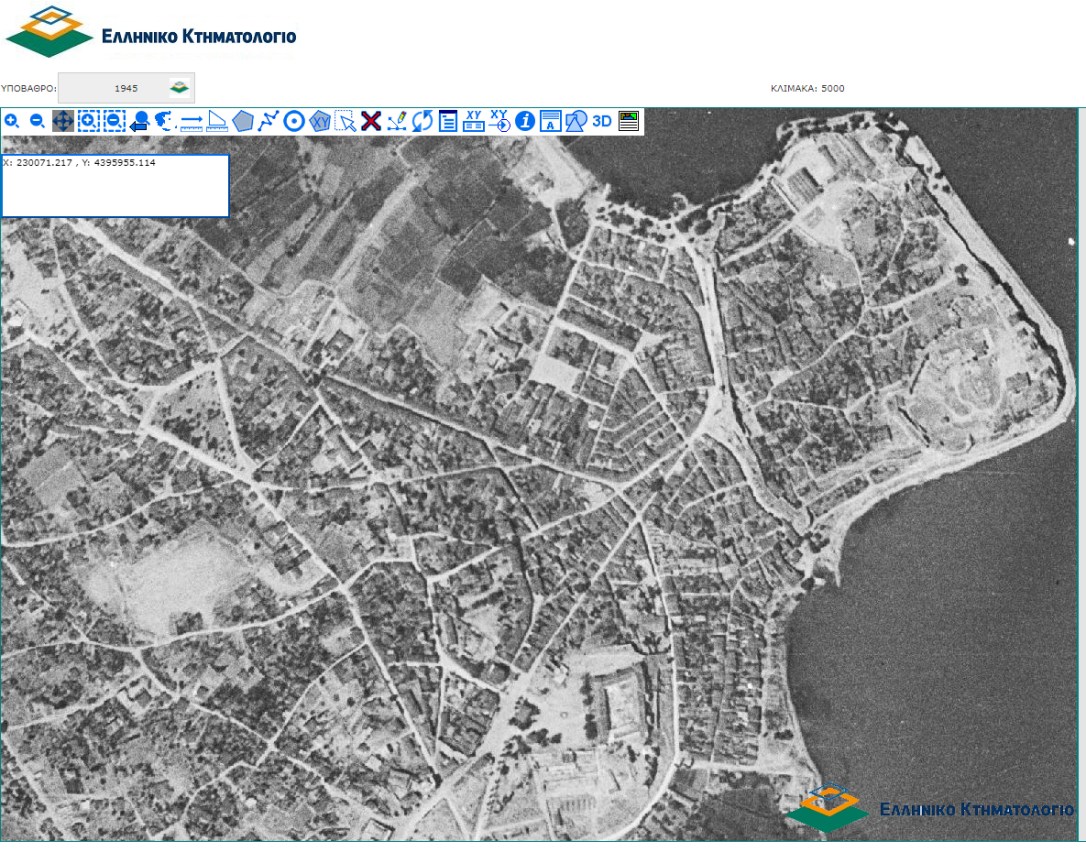Image resolution: width=1086 pixels, height=852 pixels.
Task: Activate zoom out by rectangle tool
Action: pos(114,121)
